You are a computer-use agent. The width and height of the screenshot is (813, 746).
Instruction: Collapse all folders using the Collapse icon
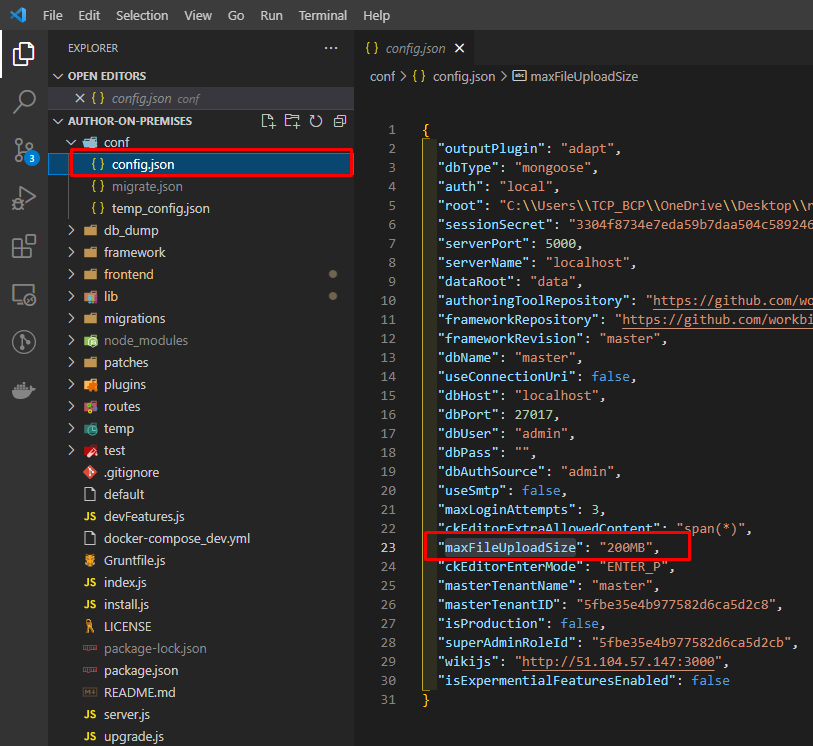point(339,120)
